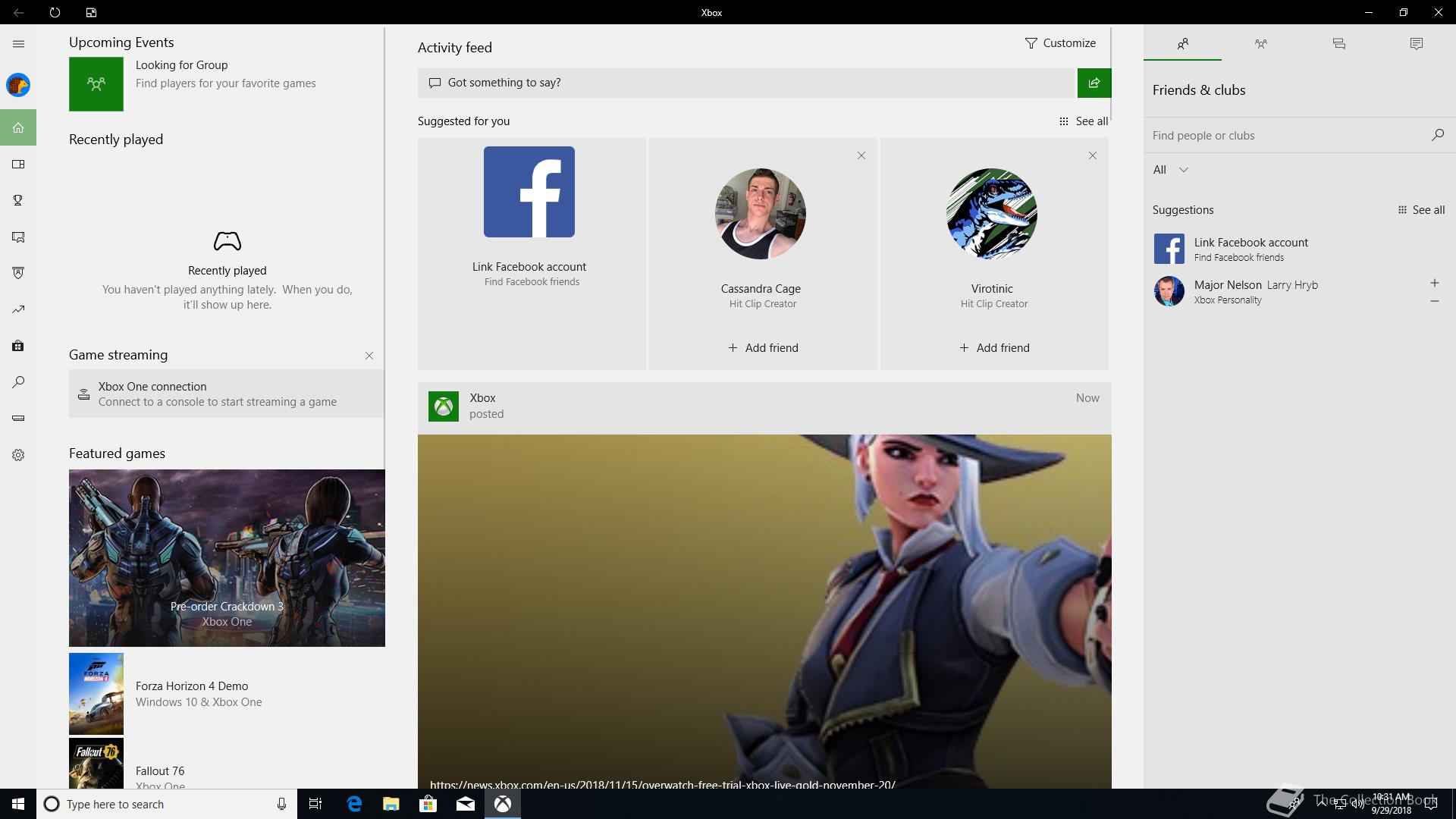Viewport: 1456px width, 819px height.
Task: Open Windows Start button
Action: tap(18, 804)
